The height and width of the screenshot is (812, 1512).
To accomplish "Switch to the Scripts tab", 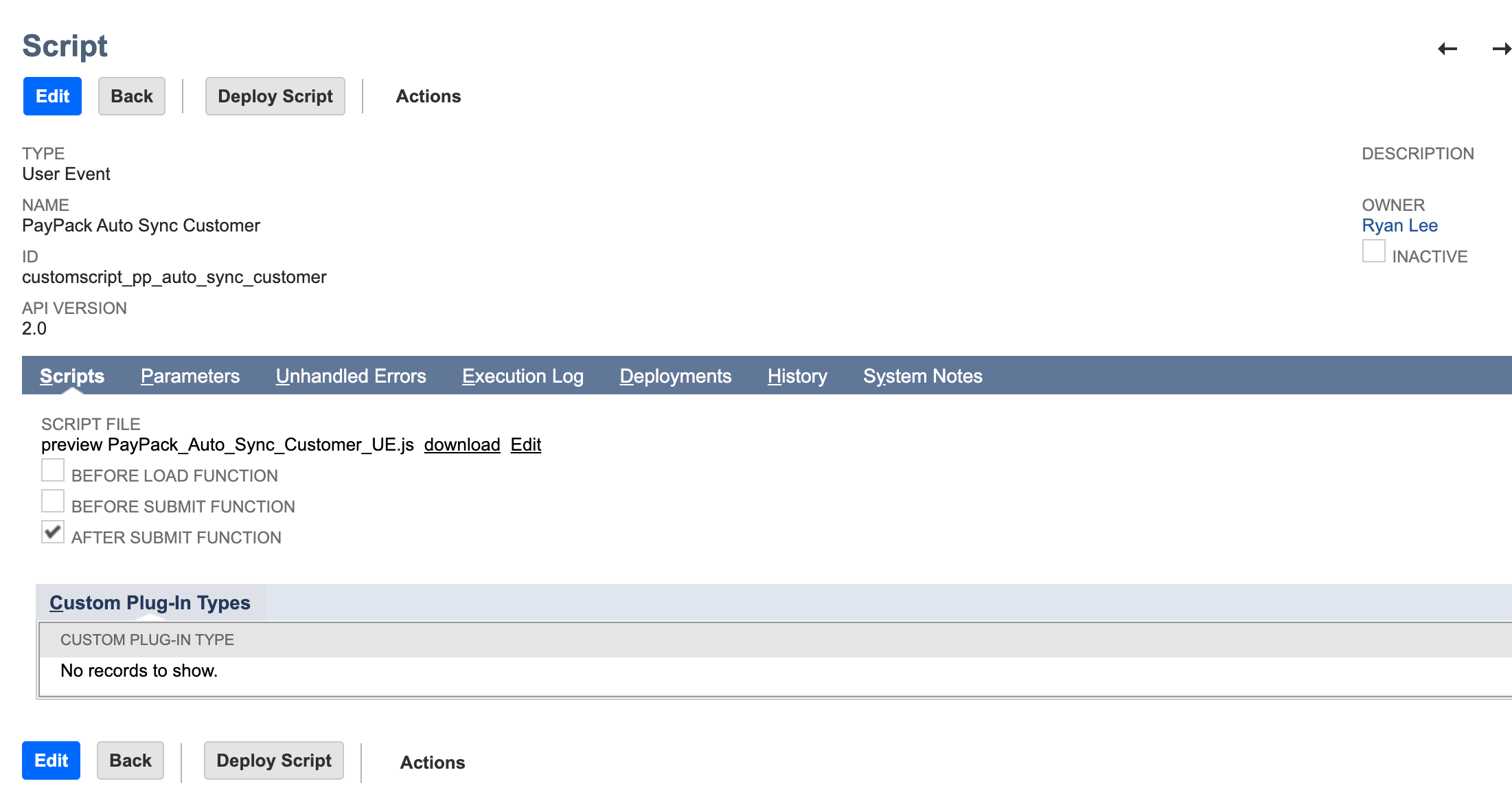I will coord(72,376).
